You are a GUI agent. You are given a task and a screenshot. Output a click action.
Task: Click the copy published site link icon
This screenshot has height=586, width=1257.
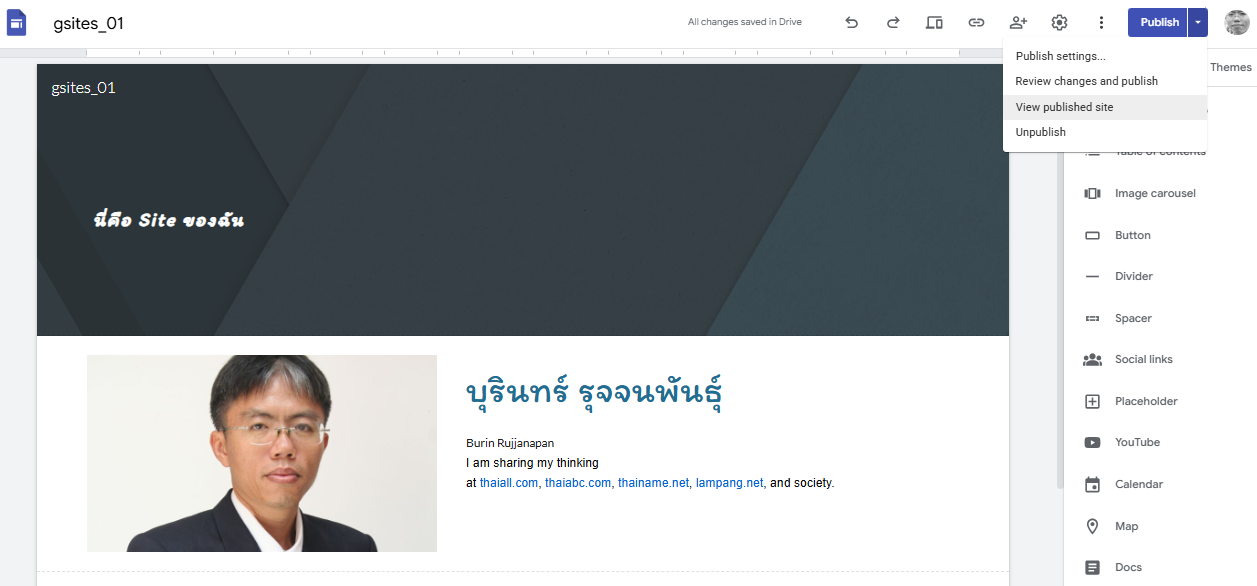point(976,22)
